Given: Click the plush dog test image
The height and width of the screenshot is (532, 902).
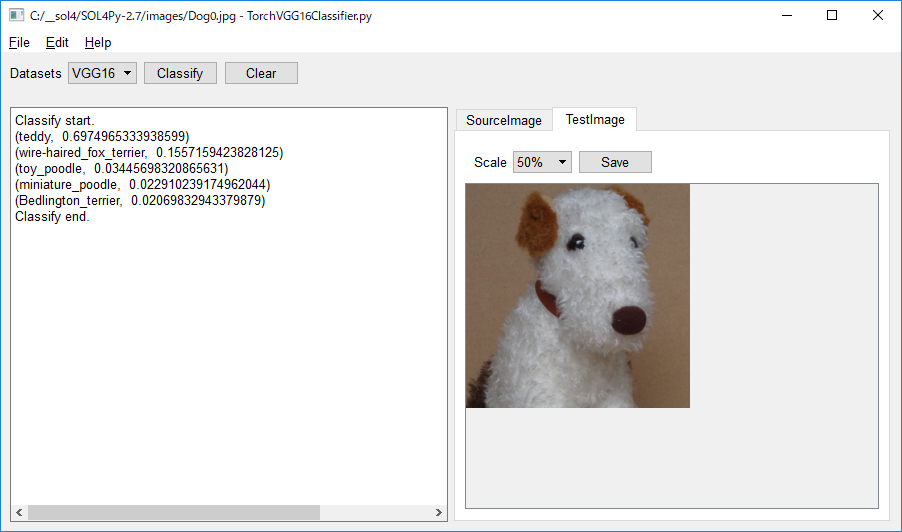Looking at the screenshot, I should 578,296.
